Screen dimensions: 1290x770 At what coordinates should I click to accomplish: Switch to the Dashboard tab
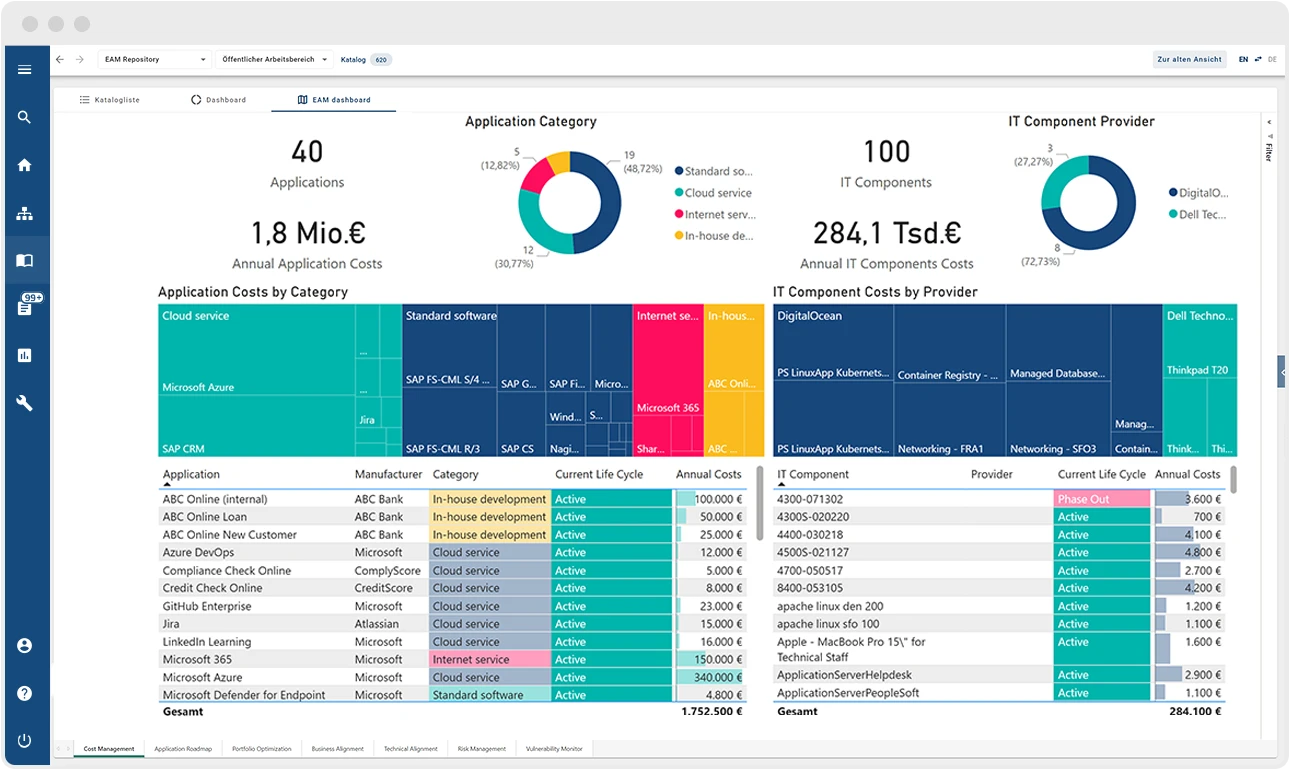[218, 100]
